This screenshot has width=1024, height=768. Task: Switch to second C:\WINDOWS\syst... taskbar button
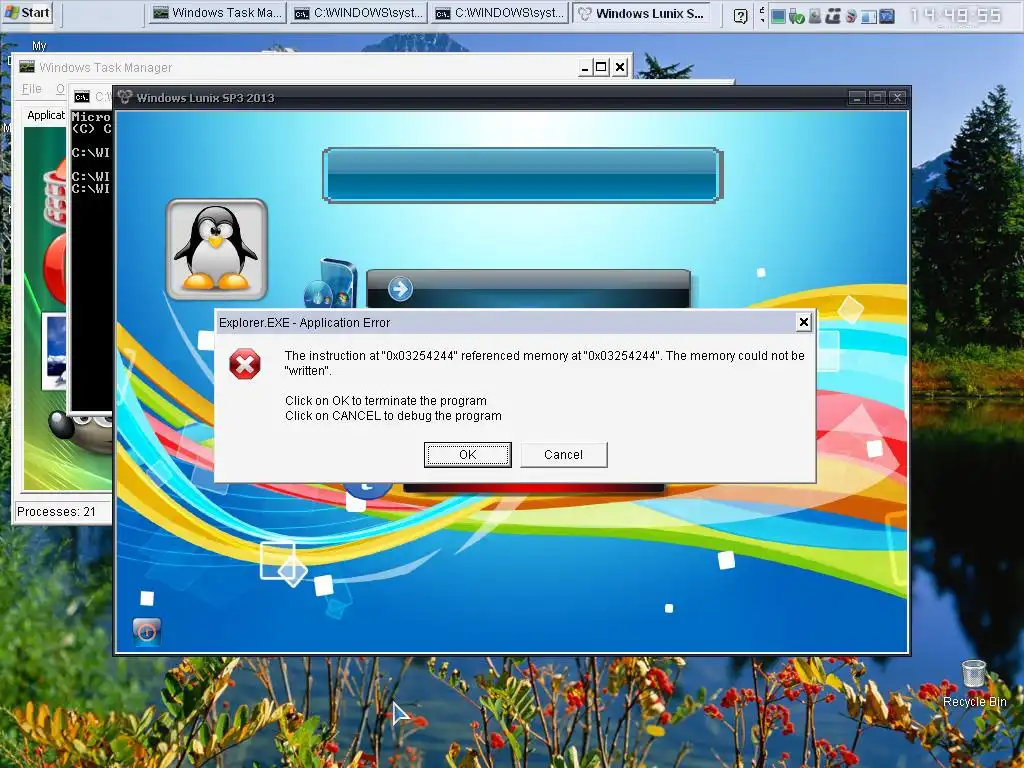pyautogui.click(x=500, y=13)
